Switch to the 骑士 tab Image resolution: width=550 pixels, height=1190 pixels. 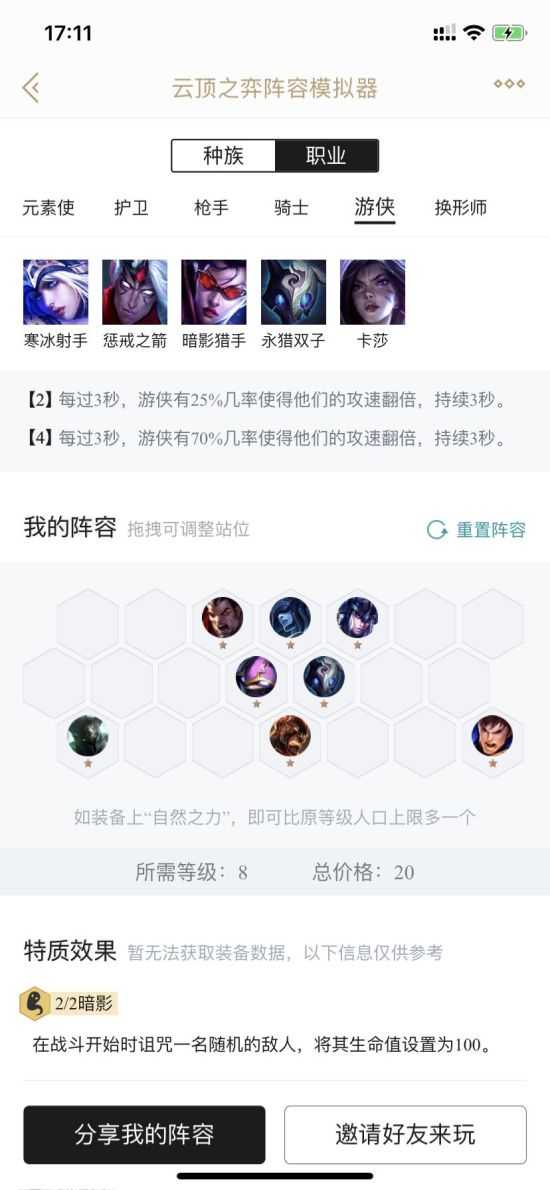(291, 207)
